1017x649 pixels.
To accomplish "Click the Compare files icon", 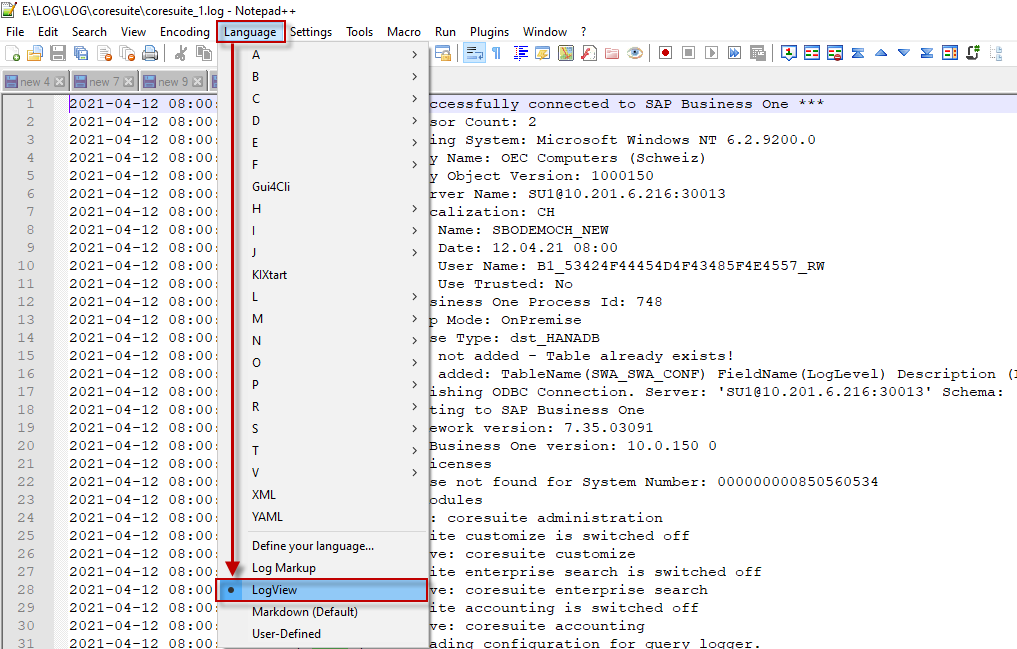I will [x=811, y=53].
